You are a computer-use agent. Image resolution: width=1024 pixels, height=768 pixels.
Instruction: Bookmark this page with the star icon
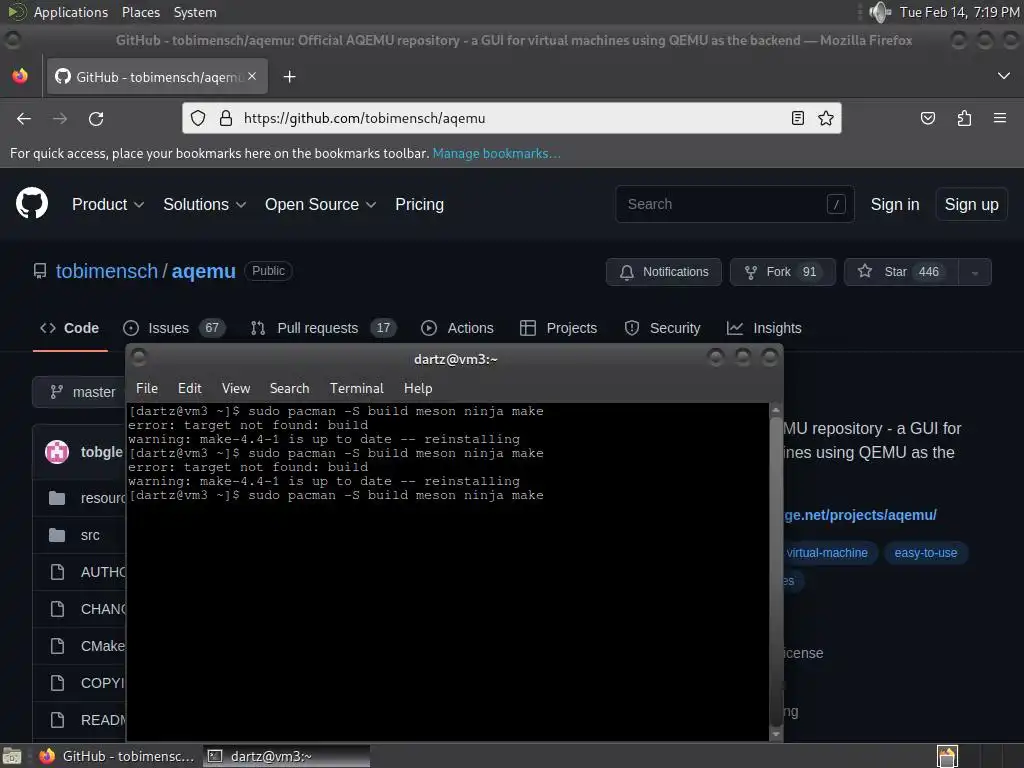[x=825, y=118]
